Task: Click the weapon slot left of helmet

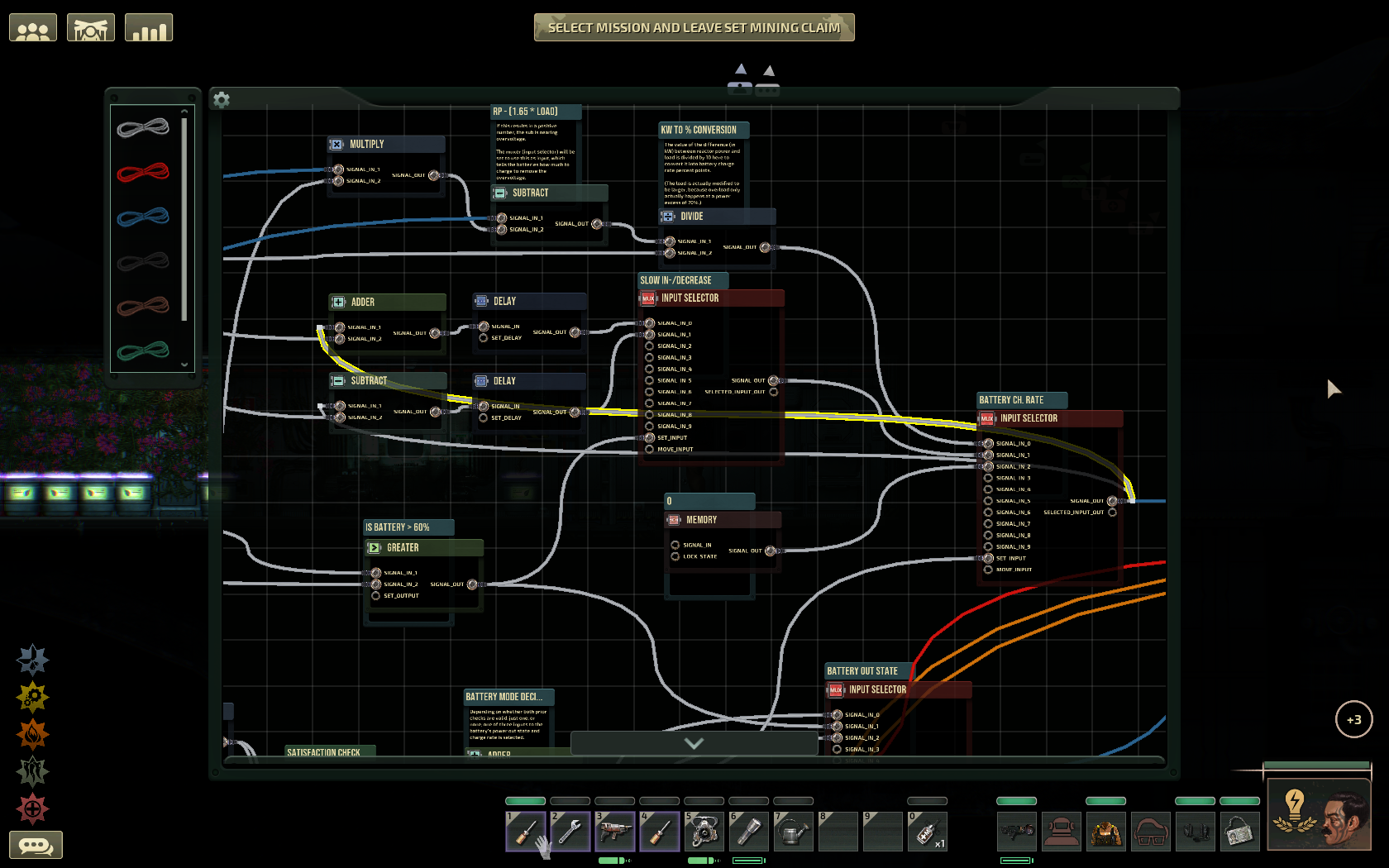Action: click(1017, 831)
